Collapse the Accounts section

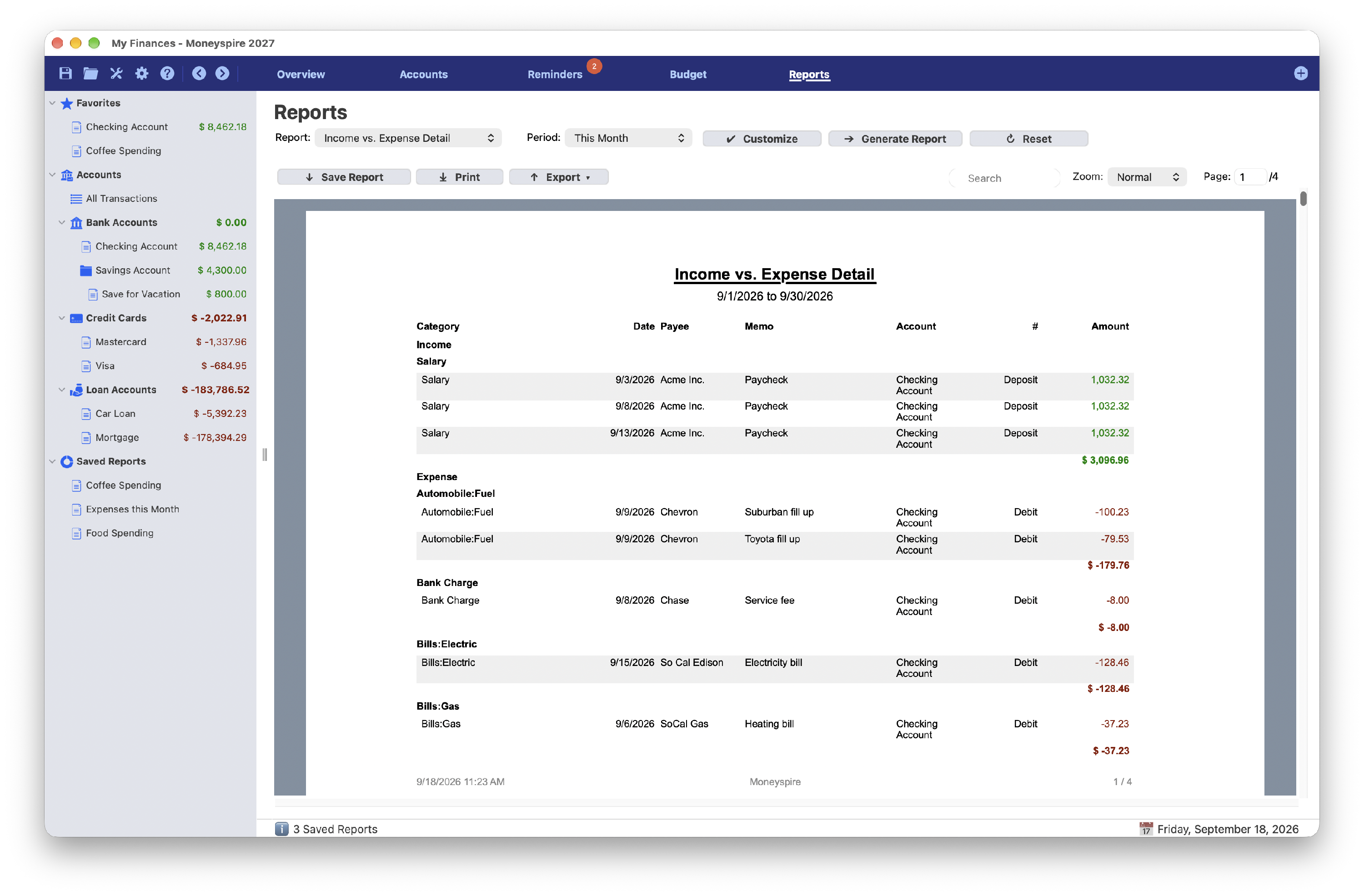pyautogui.click(x=52, y=175)
